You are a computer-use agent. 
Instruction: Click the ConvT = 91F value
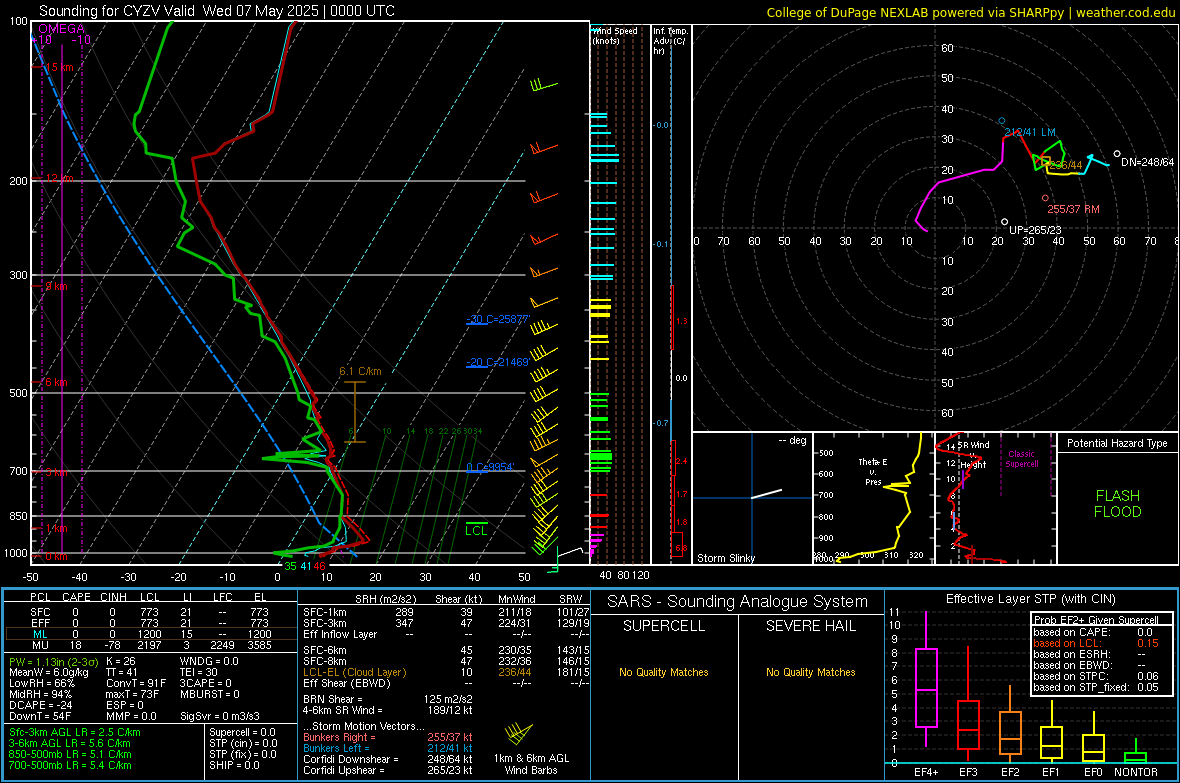(x=136, y=684)
